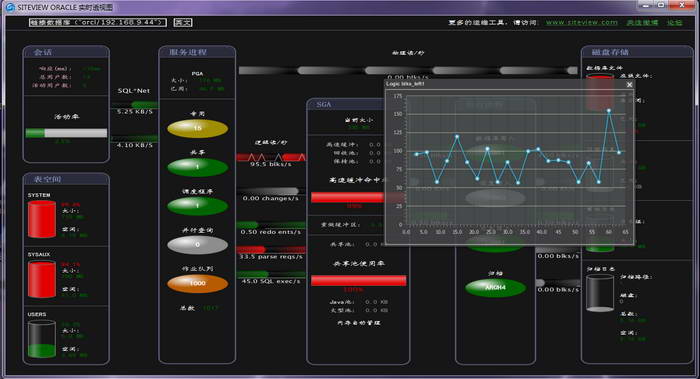
Task: Click the red buffer cache hit ratio bar
Action: point(348,197)
